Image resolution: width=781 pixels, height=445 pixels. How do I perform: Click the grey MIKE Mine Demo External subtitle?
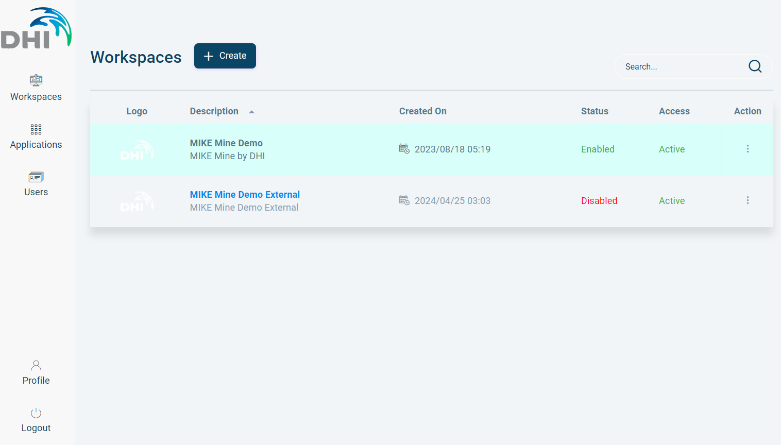coord(244,207)
